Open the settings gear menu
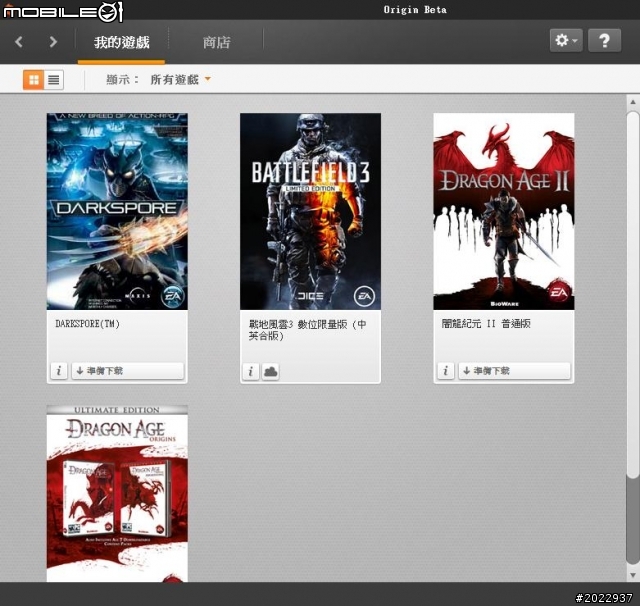 coord(566,40)
